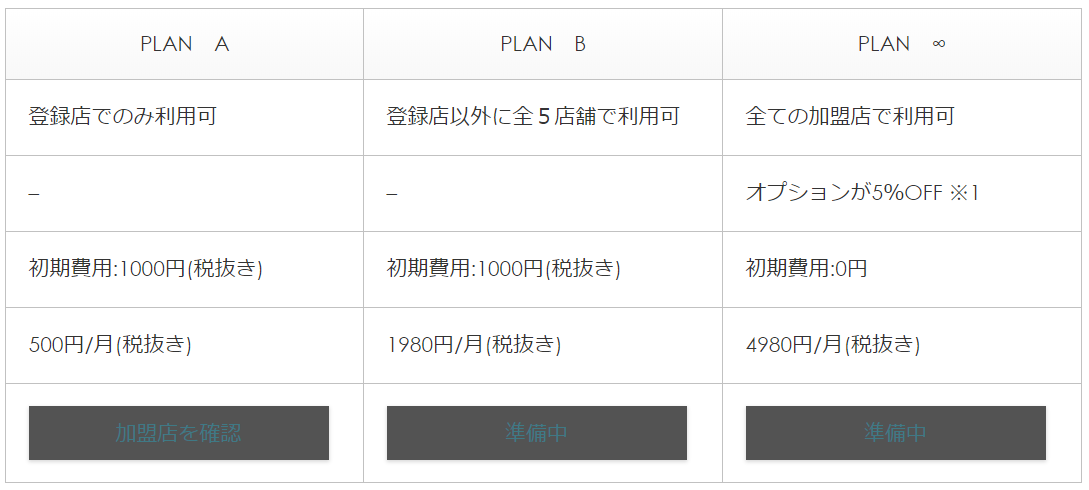
Task: Click PLAN A's 初期費用:1000円(税抜き) cell
Action: (146, 269)
